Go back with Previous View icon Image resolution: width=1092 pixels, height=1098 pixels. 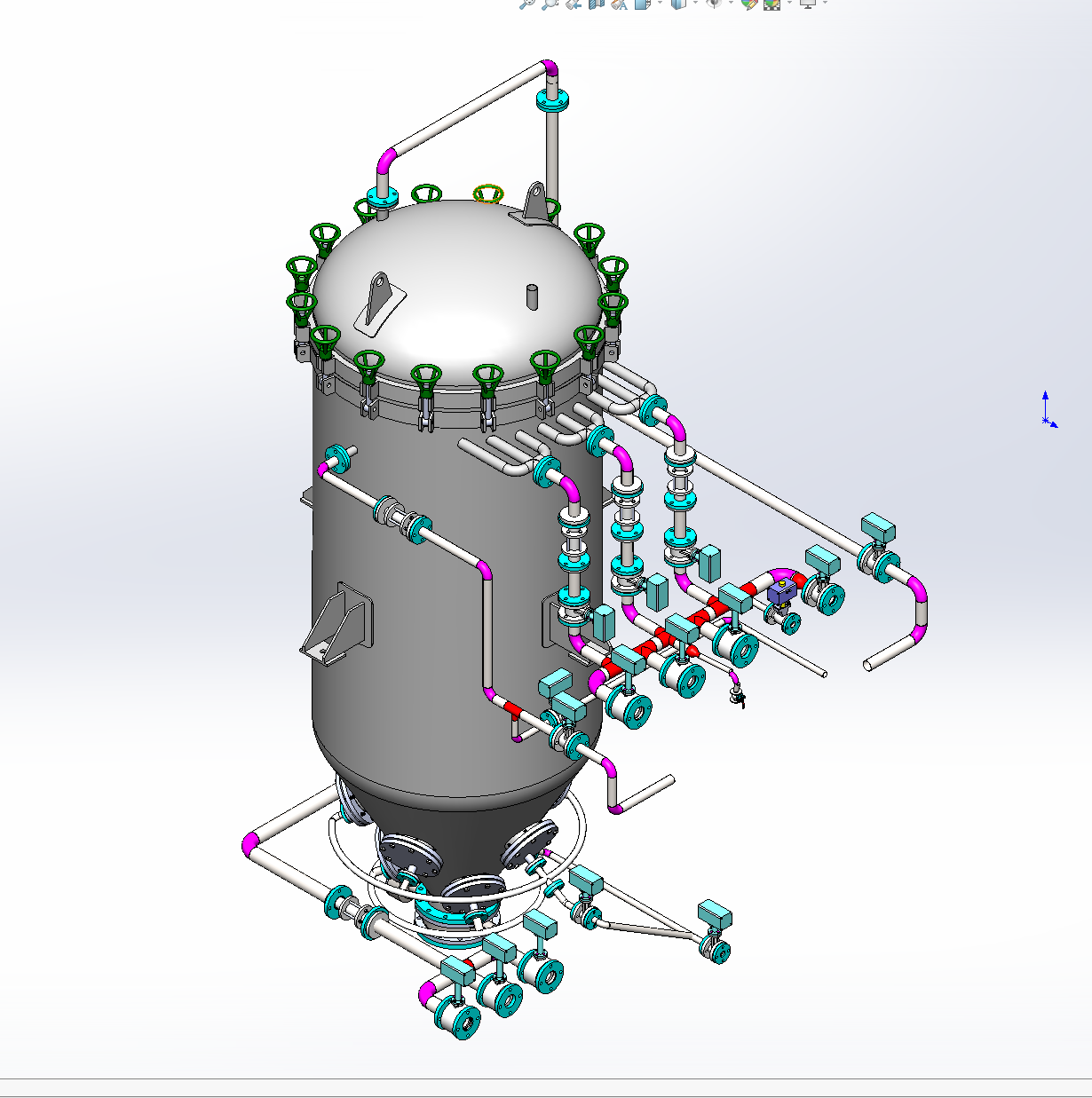click(x=574, y=4)
